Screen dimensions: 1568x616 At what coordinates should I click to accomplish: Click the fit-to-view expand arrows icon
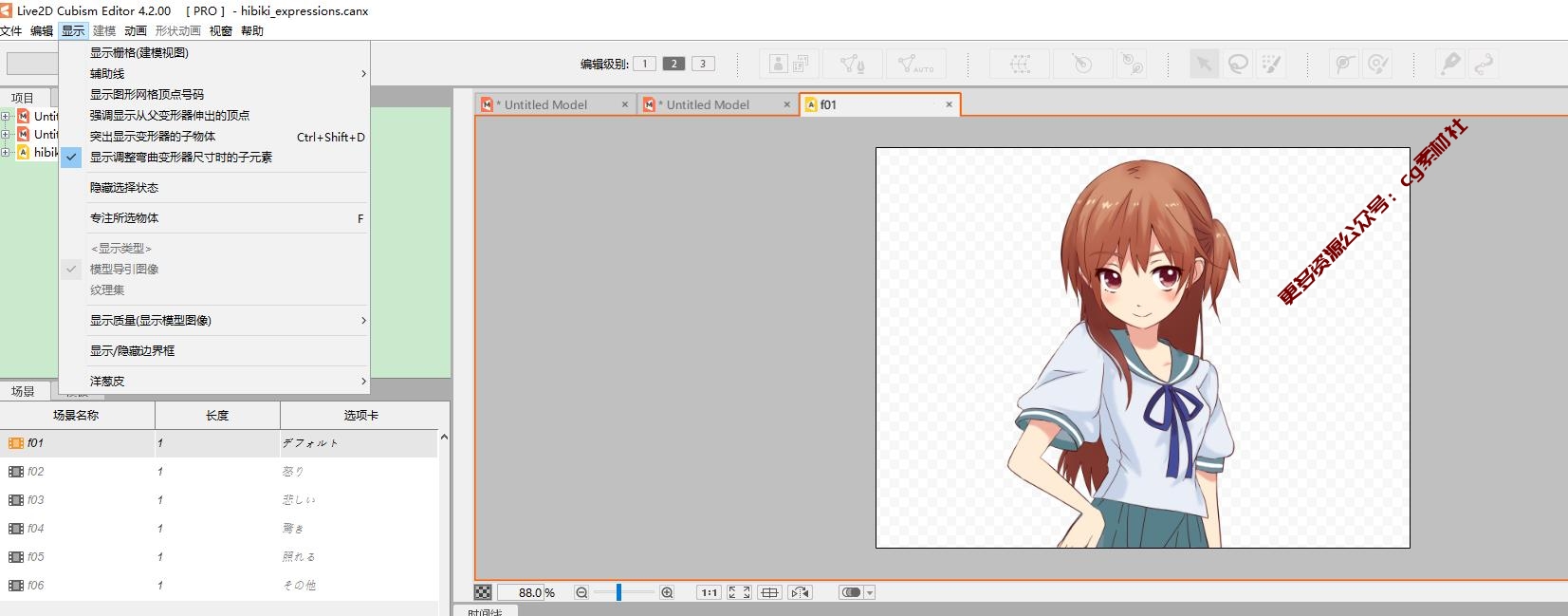click(739, 592)
